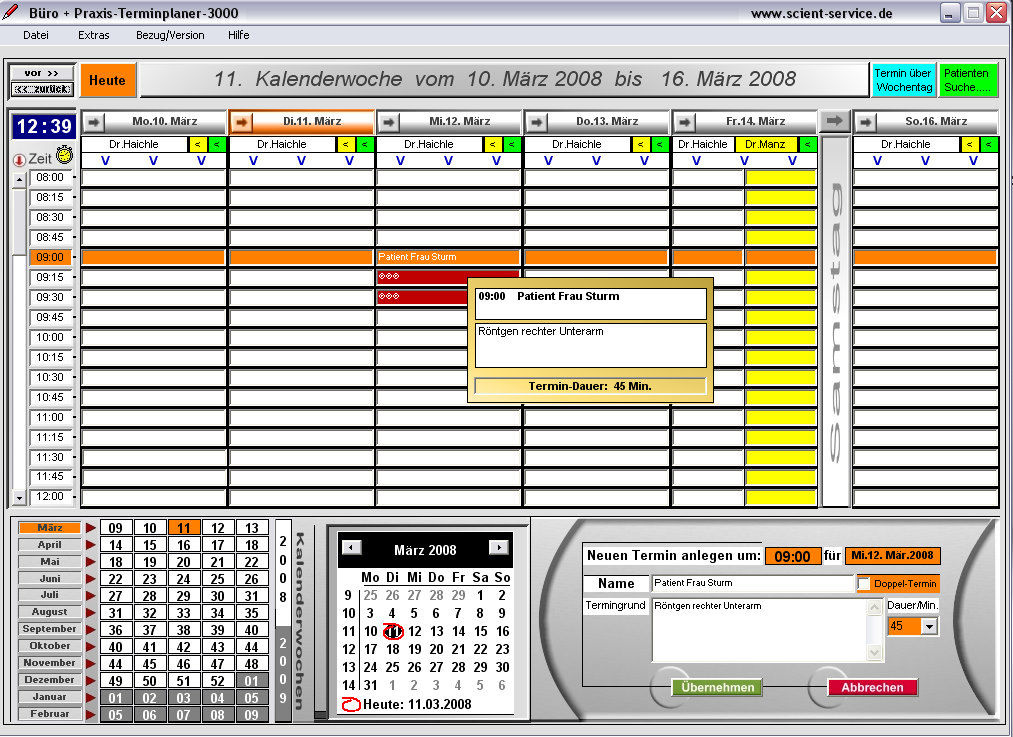The image size is (1013, 737).
Task: Click the stopwatch icon next to Zeit
Action: [64, 155]
